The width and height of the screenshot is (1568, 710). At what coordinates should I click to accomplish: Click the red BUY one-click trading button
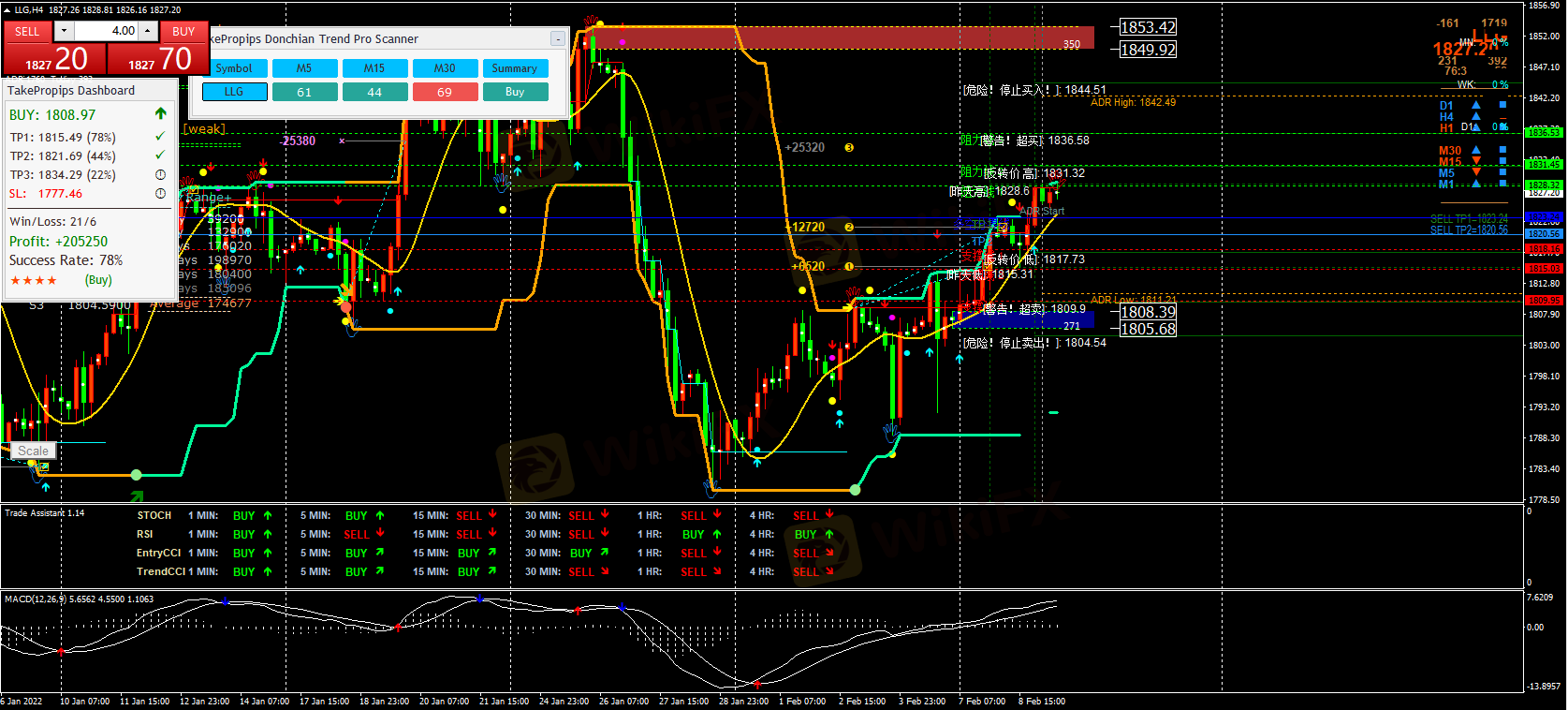point(183,31)
